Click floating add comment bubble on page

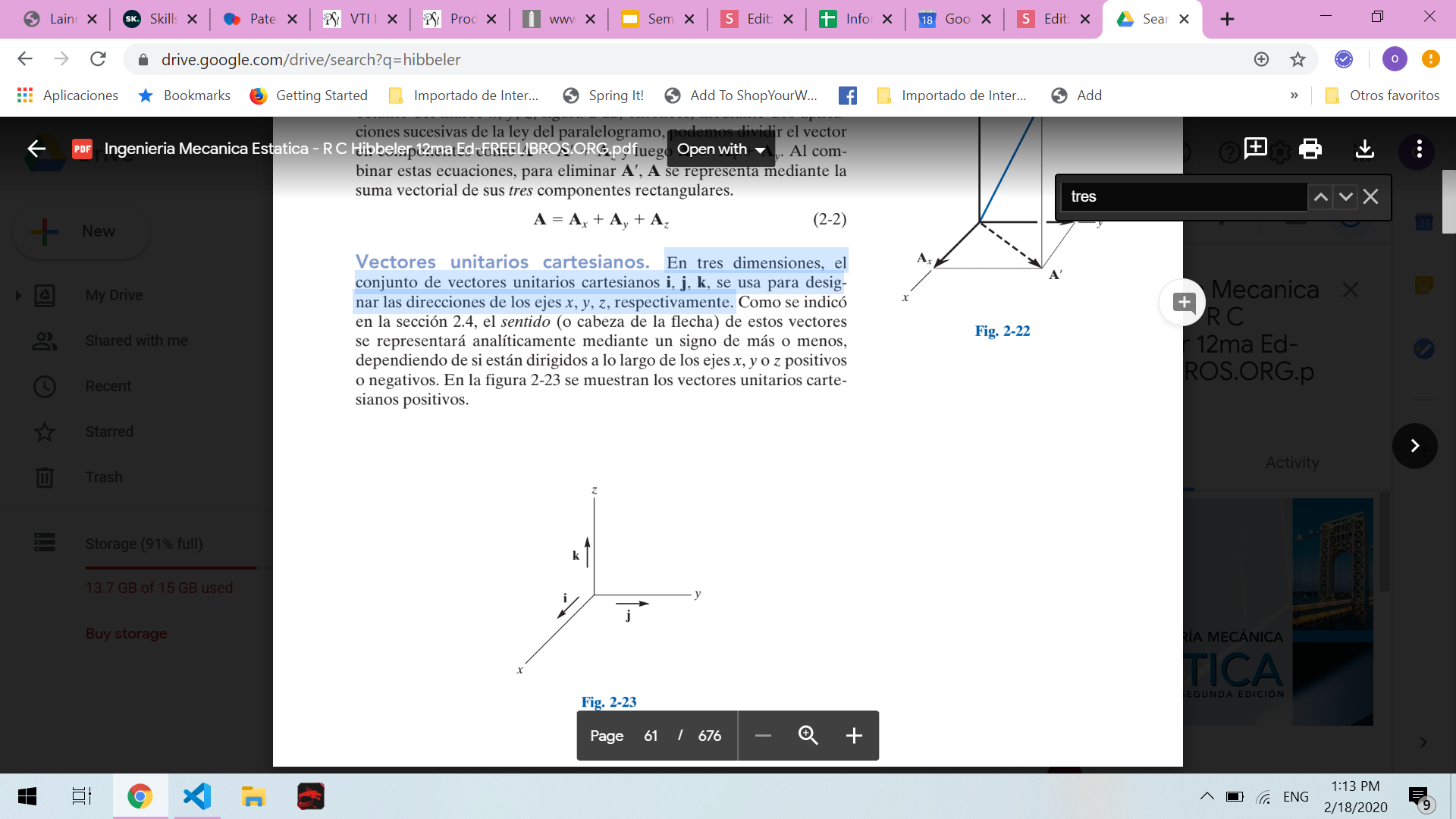click(x=1183, y=303)
